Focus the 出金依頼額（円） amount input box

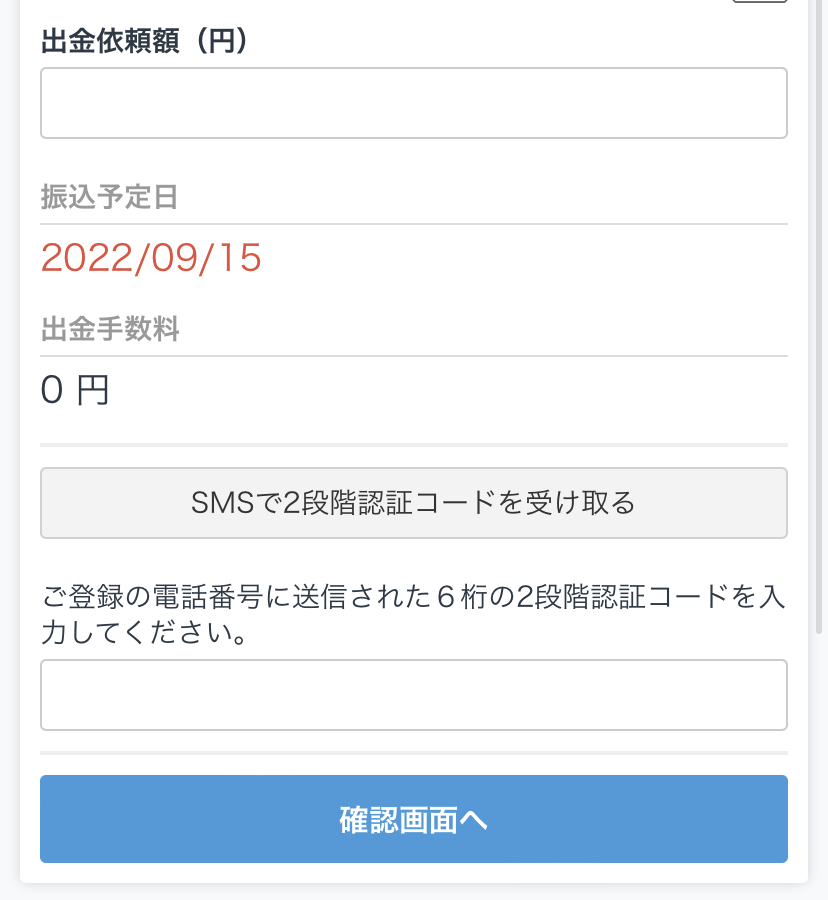[x=414, y=103]
